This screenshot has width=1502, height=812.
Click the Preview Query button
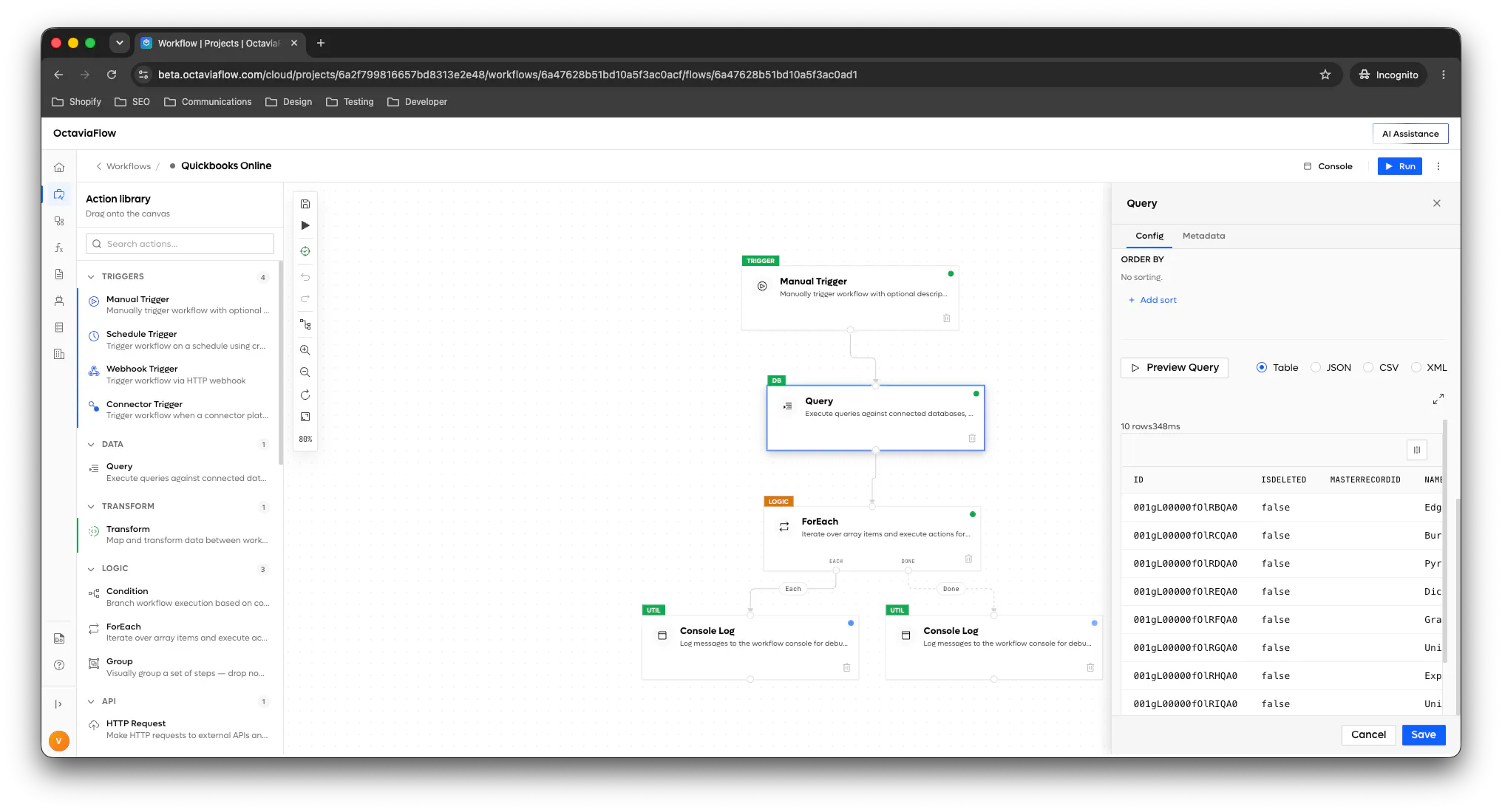(x=1175, y=367)
